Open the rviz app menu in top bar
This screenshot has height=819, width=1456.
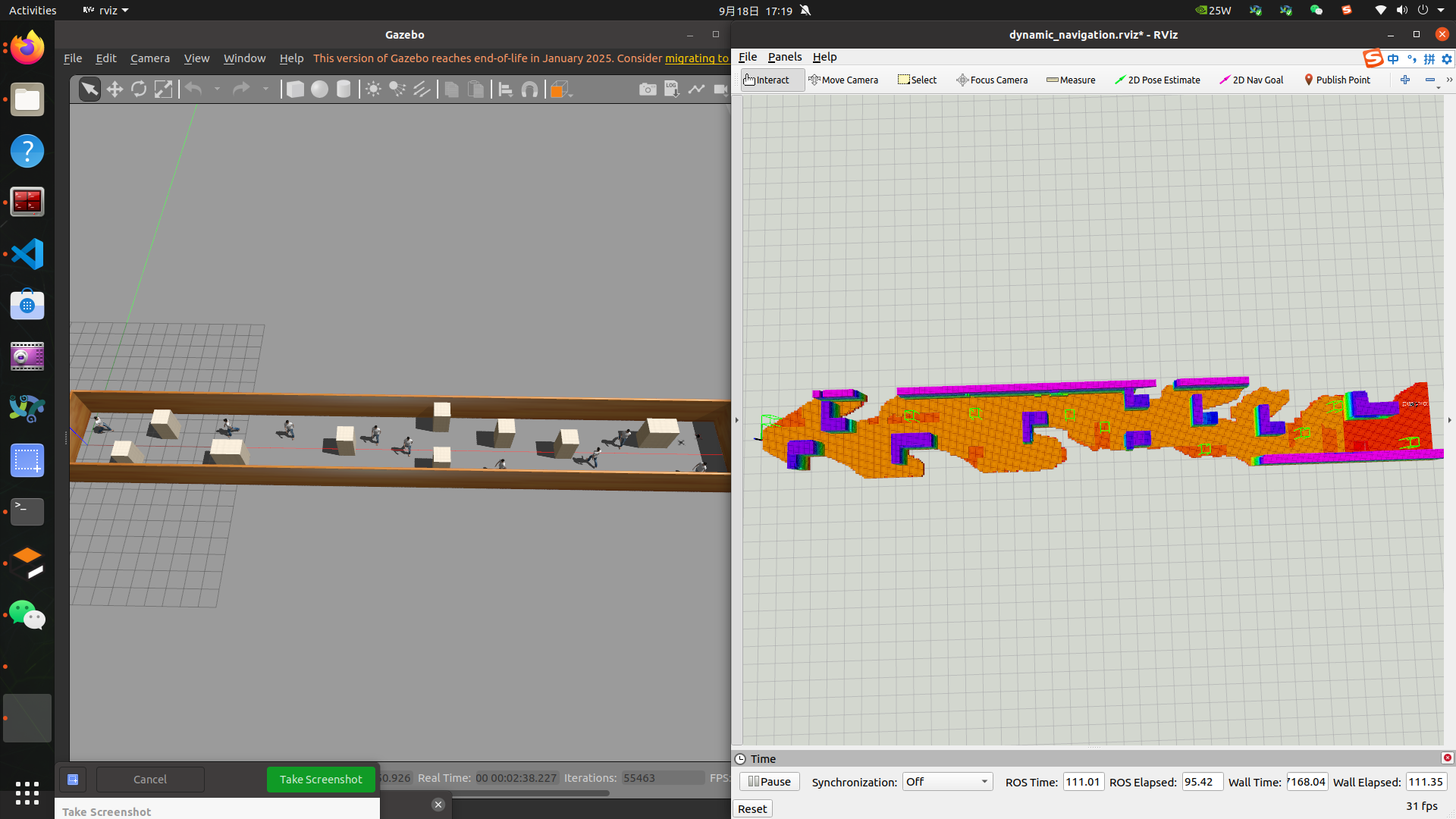coord(105,11)
